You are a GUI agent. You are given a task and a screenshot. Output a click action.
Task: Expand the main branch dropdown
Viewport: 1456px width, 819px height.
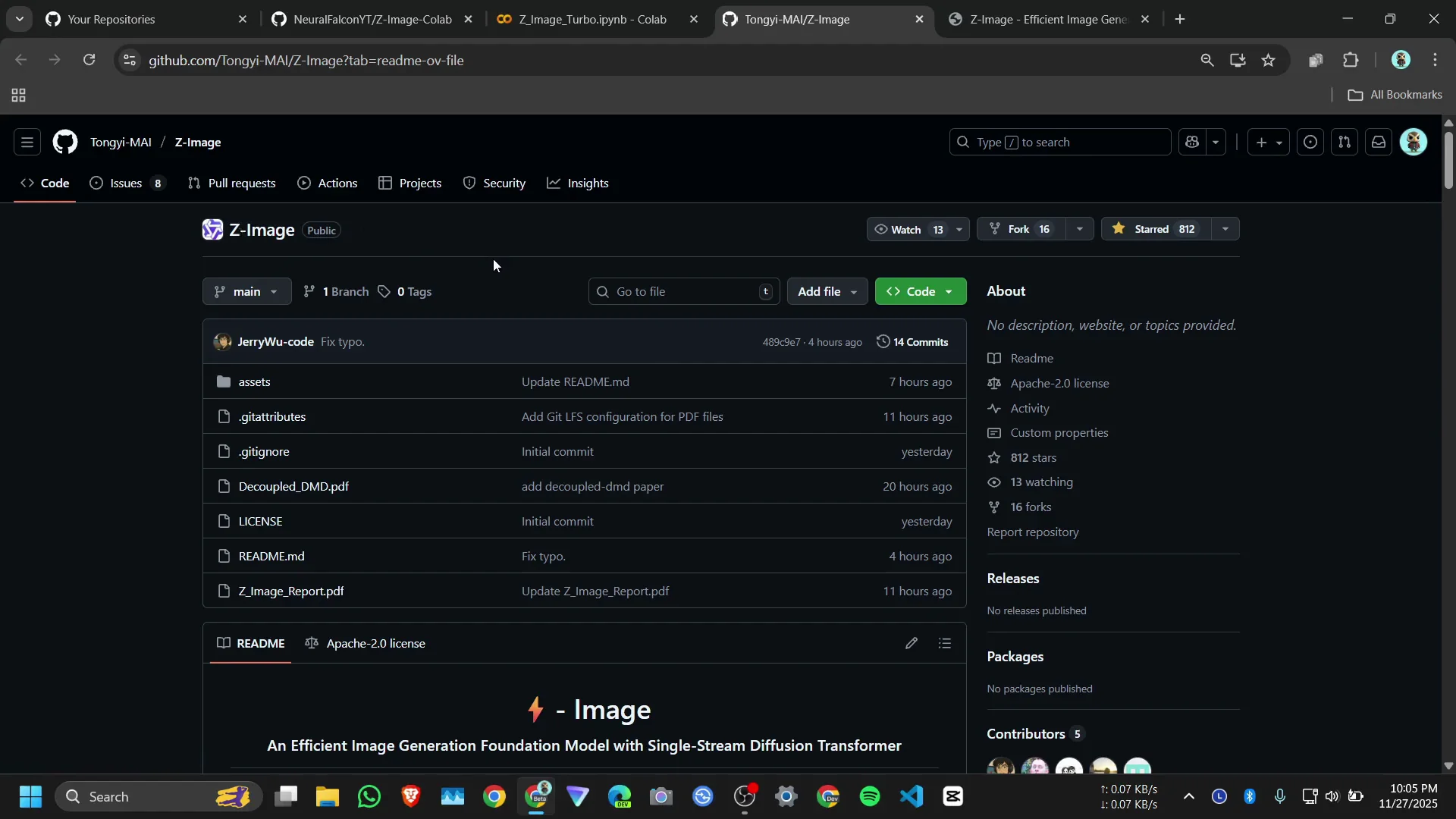[x=246, y=292]
